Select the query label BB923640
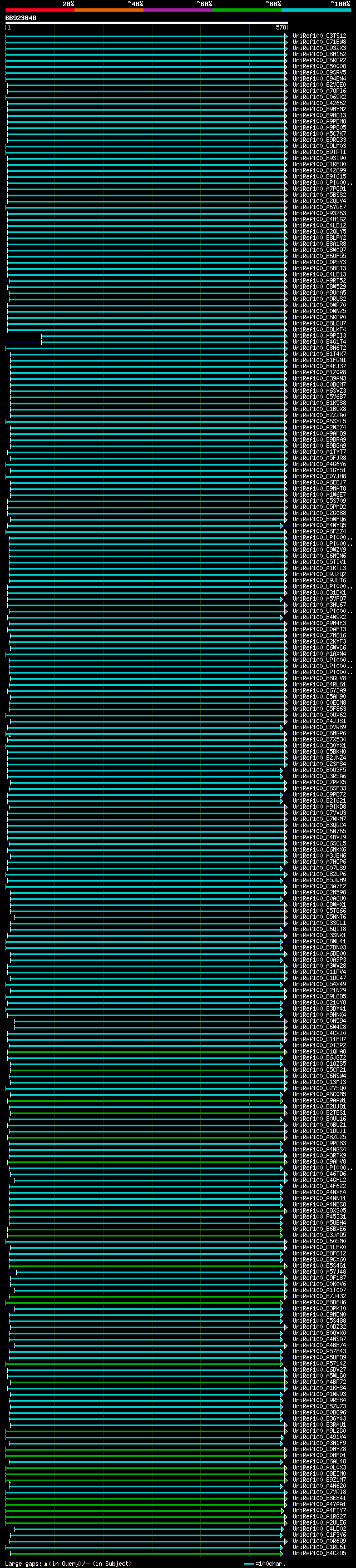Image resolution: width=356 pixels, height=1568 pixels. click(x=21, y=18)
